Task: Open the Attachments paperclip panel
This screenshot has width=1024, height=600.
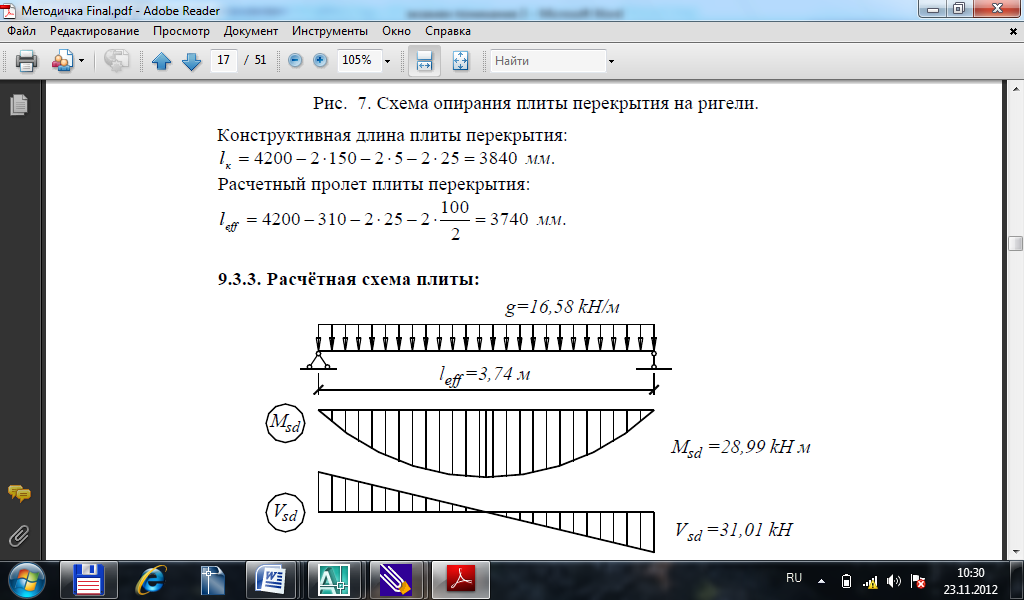Action: [x=18, y=537]
